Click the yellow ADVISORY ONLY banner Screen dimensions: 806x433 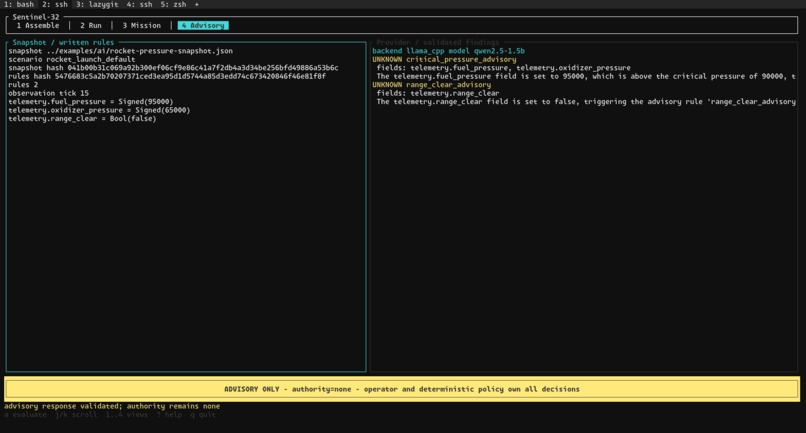coord(402,389)
